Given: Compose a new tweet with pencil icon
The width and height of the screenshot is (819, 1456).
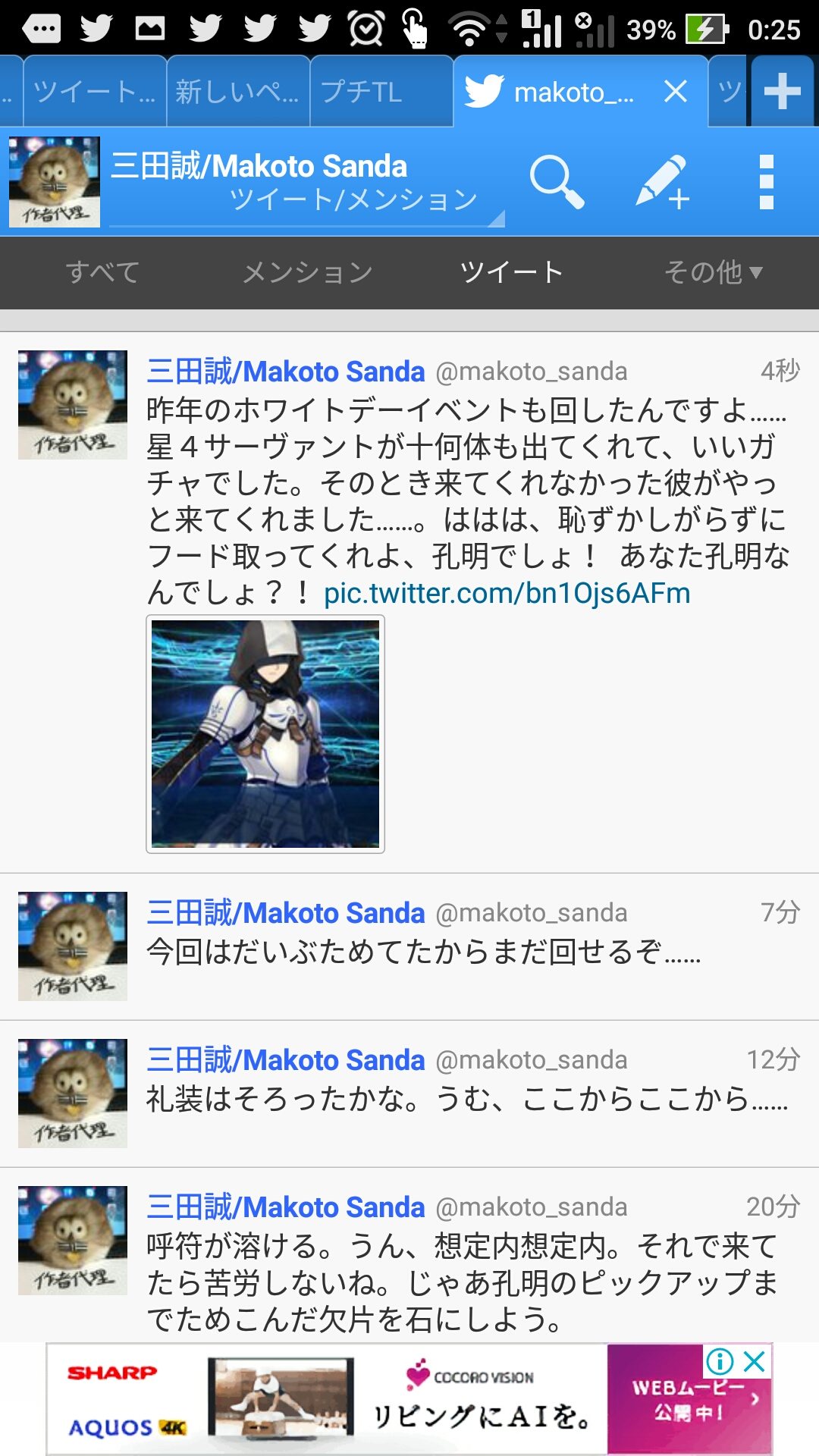Looking at the screenshot, I should click(x=662, y=182).
